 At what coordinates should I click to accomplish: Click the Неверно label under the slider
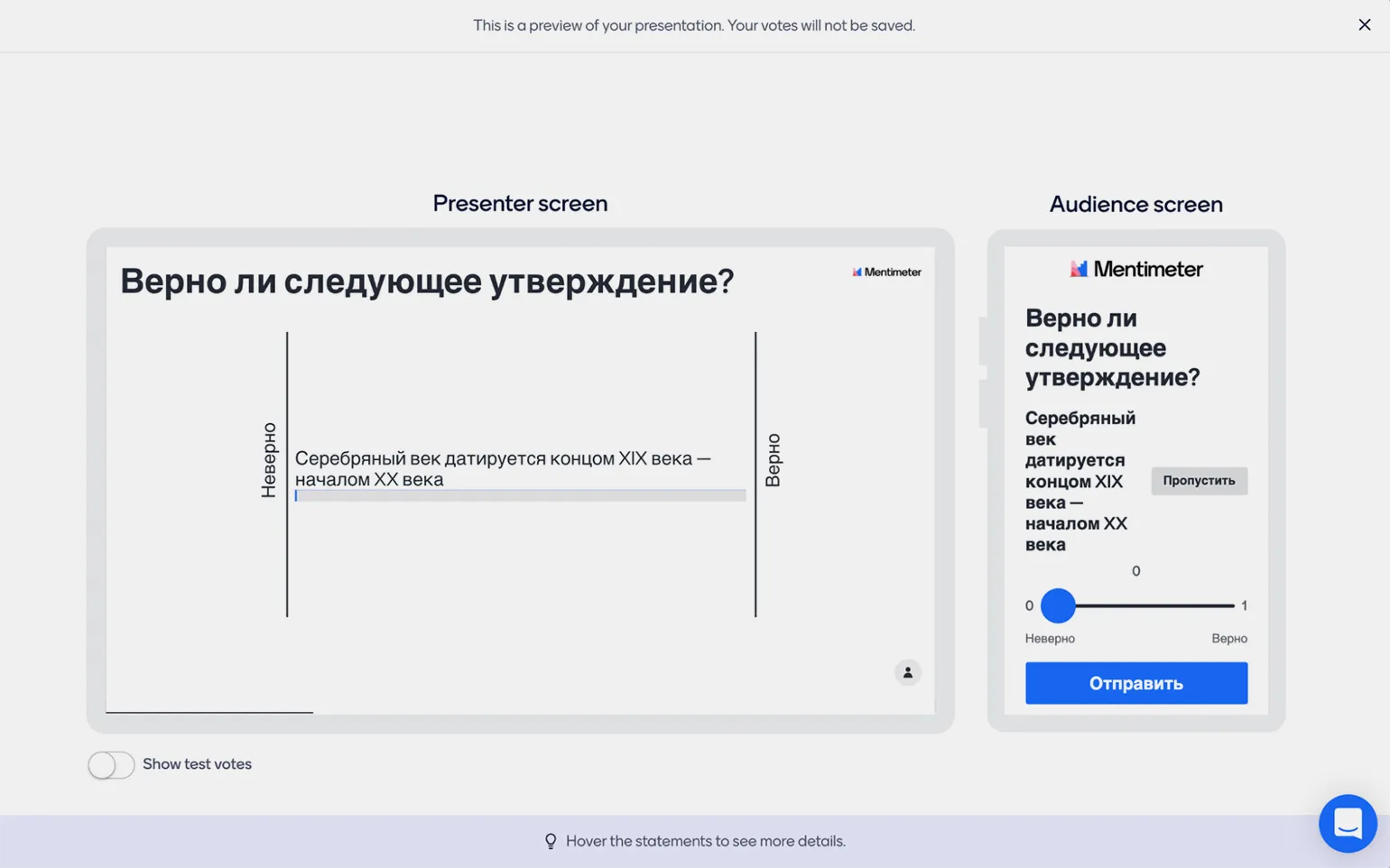(1050, 638)
